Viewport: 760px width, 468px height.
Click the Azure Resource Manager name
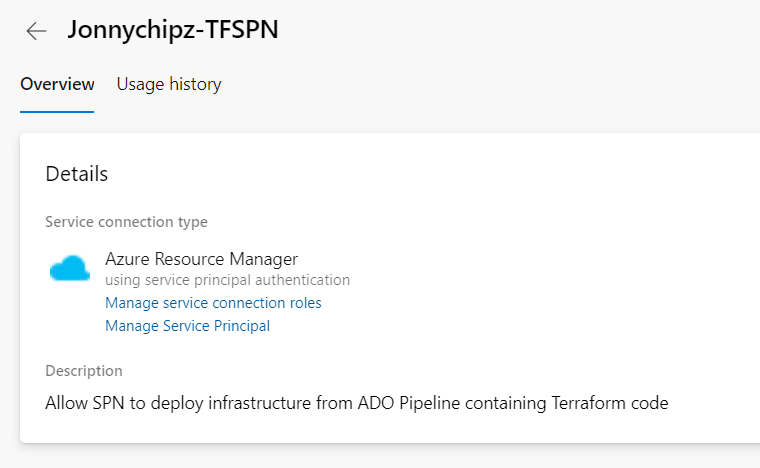201,259
